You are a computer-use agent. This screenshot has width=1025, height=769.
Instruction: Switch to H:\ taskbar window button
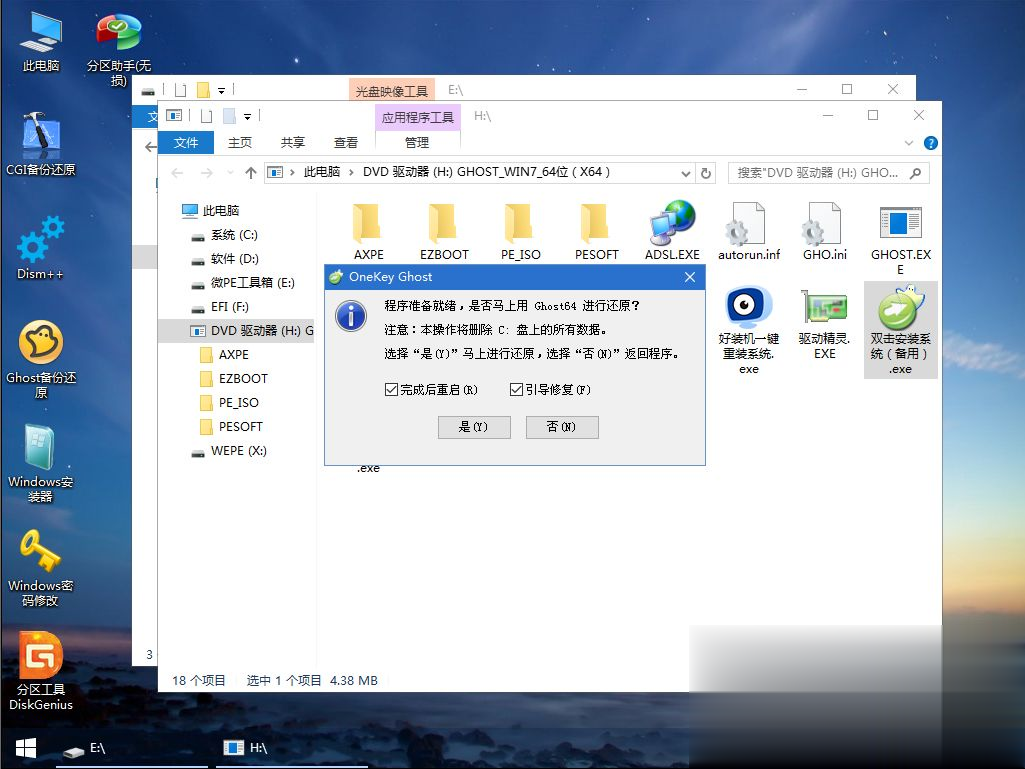tap(291, 748)
